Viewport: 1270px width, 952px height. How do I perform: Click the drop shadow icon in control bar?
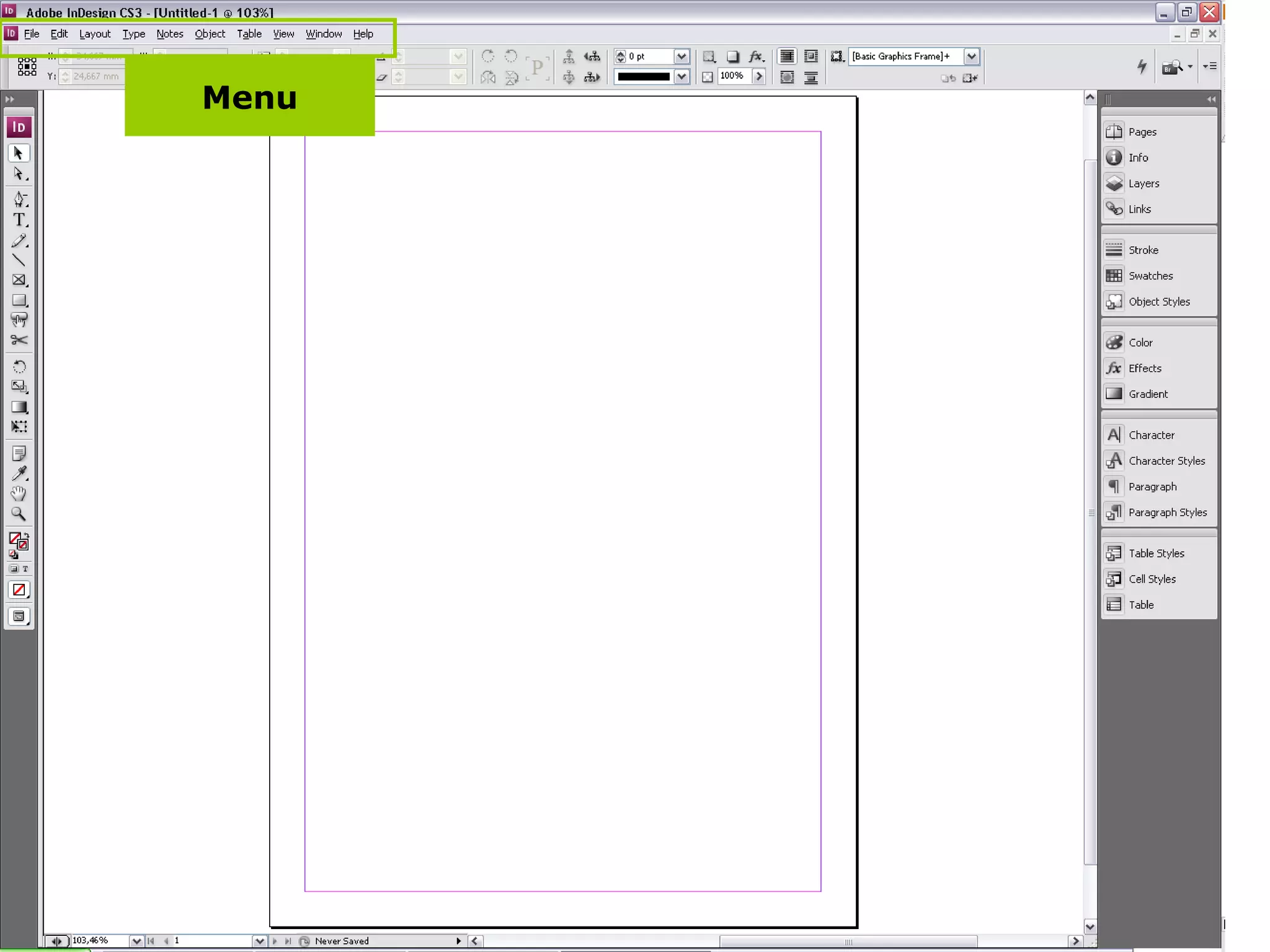coord(732,57)
